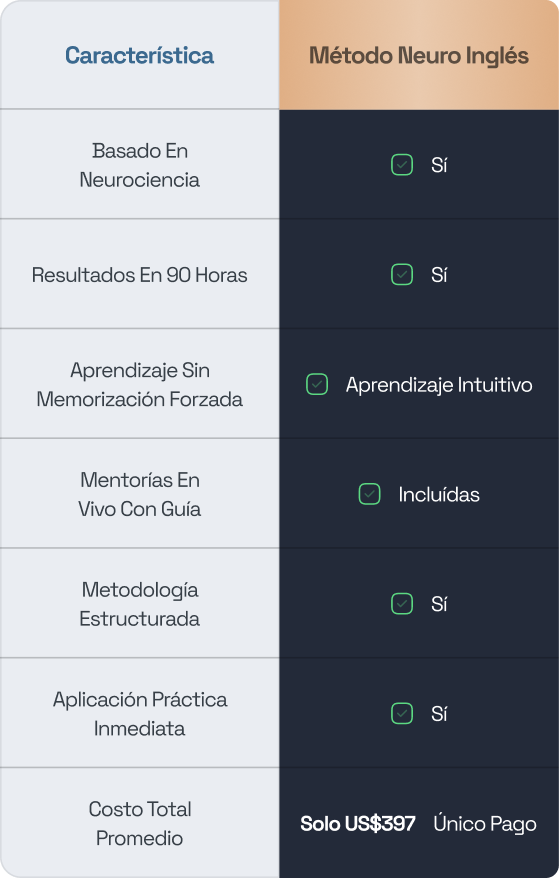Viewport: 559px width, 878px height.
Task: Click the Aplicación Práctica Inmediata label
Action: (x=139, y=714)
